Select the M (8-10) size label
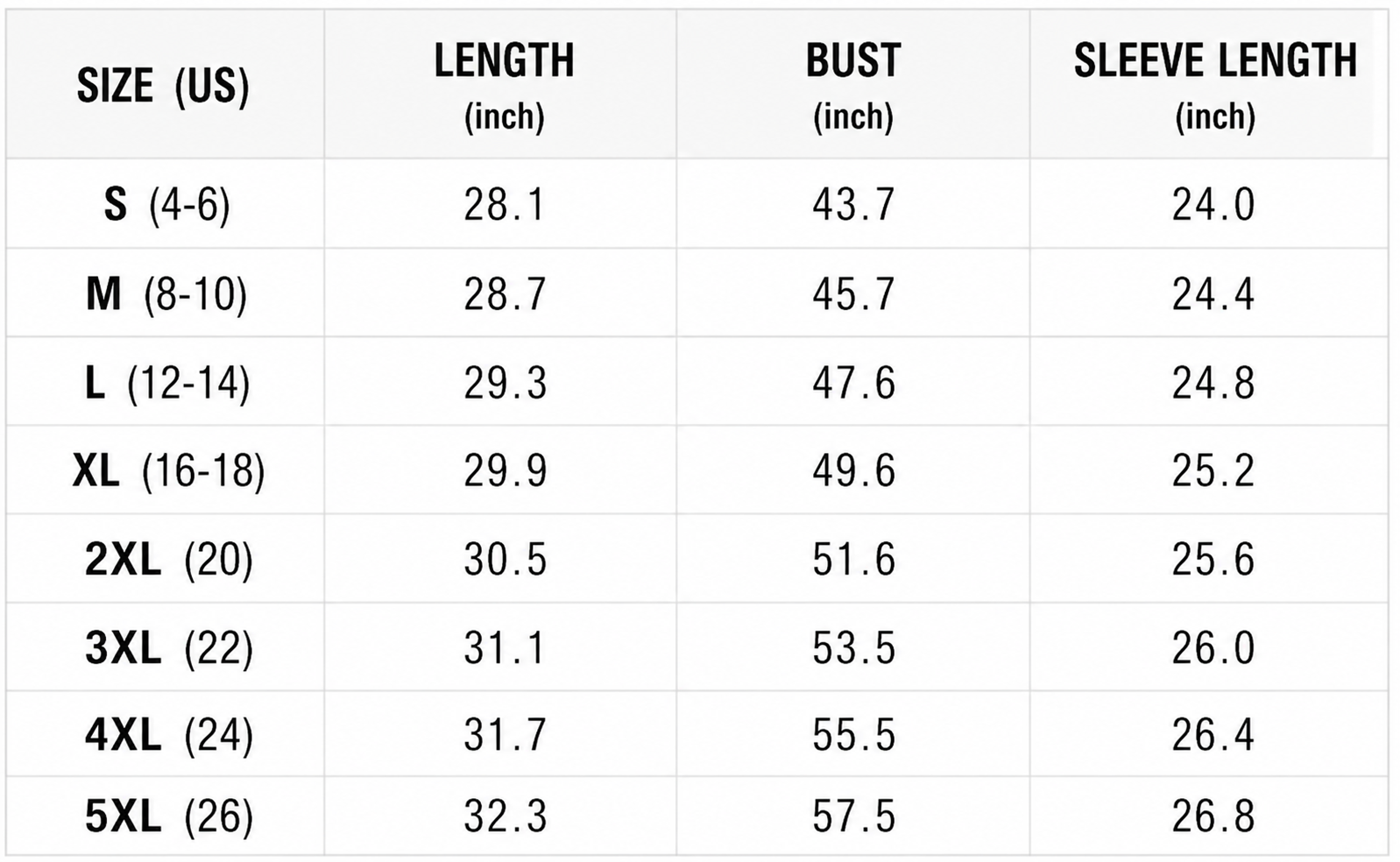 166,293
